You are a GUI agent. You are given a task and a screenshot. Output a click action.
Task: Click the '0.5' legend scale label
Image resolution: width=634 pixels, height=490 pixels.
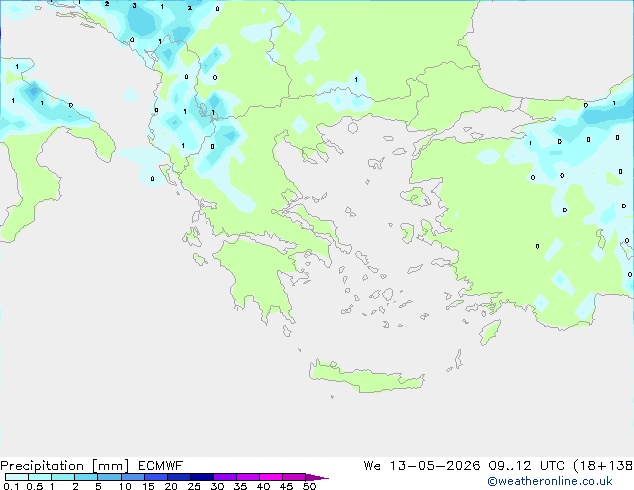click(x=34, y=486)
